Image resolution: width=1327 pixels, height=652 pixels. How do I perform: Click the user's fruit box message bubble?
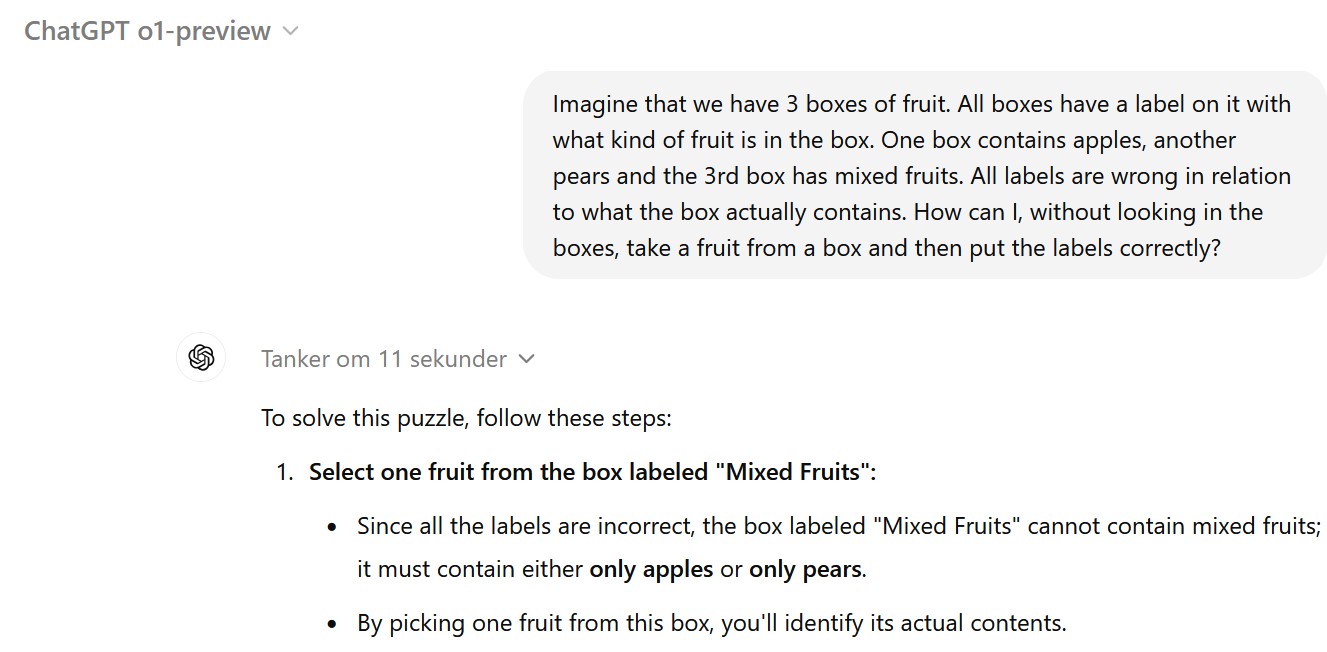[x=925, y=175]
